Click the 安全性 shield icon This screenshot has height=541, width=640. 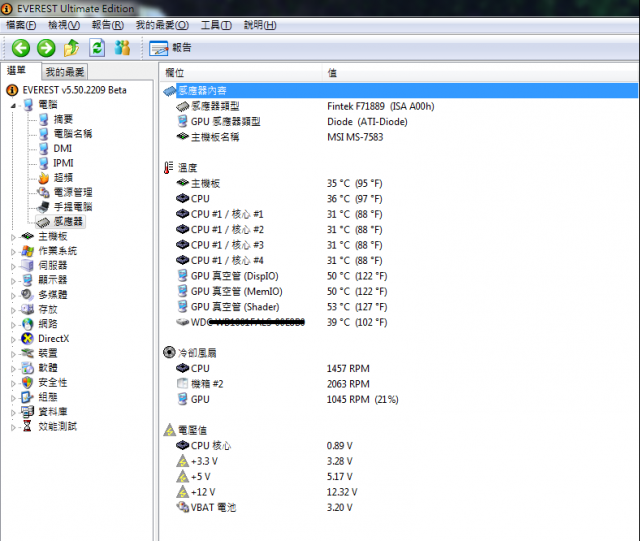click(x=27, y=382)
